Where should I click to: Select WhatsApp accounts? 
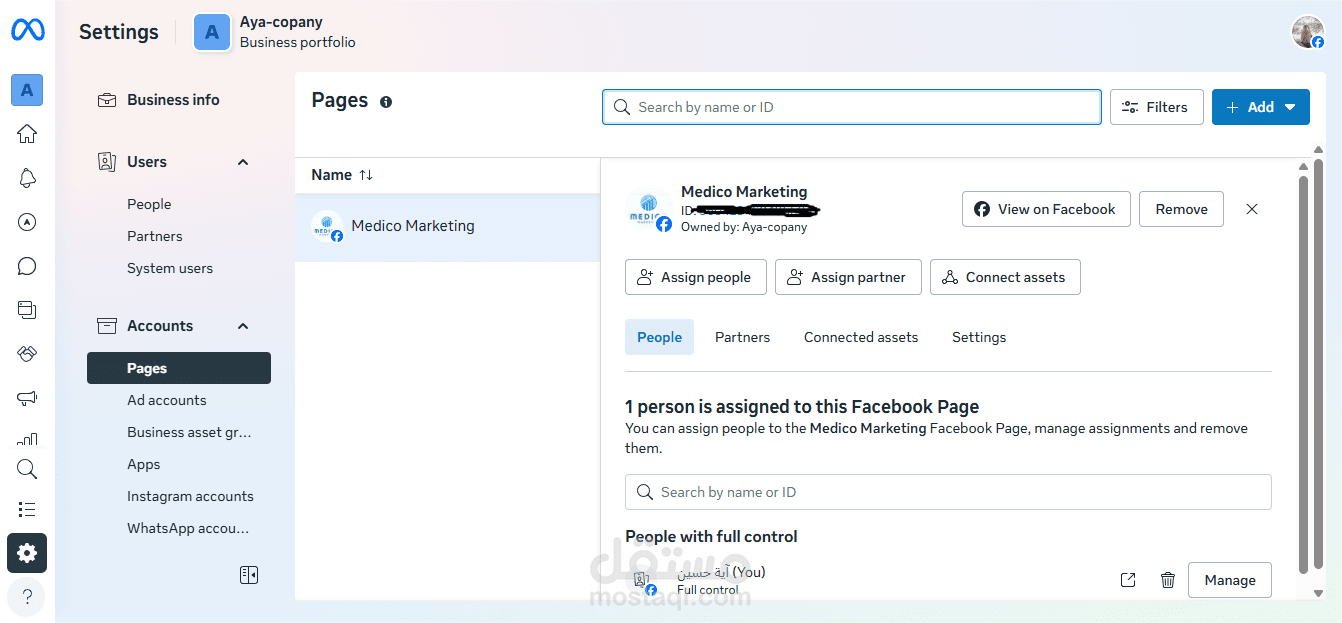pyautogui.click(x=188, y=528)
